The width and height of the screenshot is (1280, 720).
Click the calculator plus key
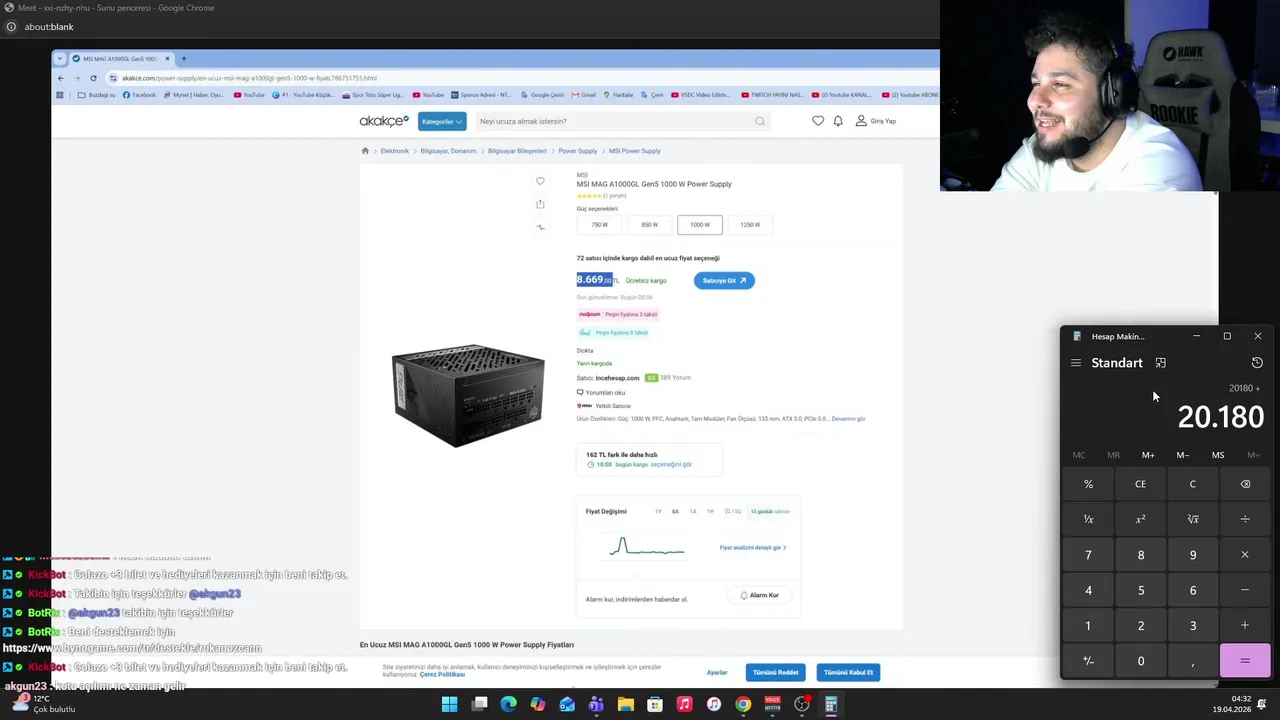[1245, 626]
